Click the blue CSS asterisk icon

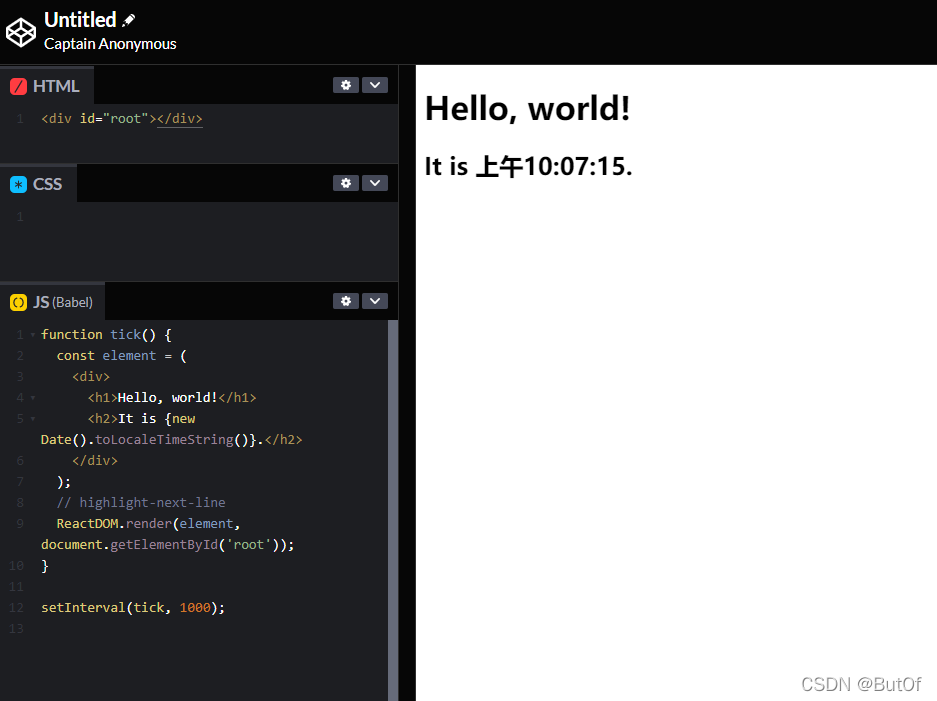pyautogui.click(x=19, y=185)
